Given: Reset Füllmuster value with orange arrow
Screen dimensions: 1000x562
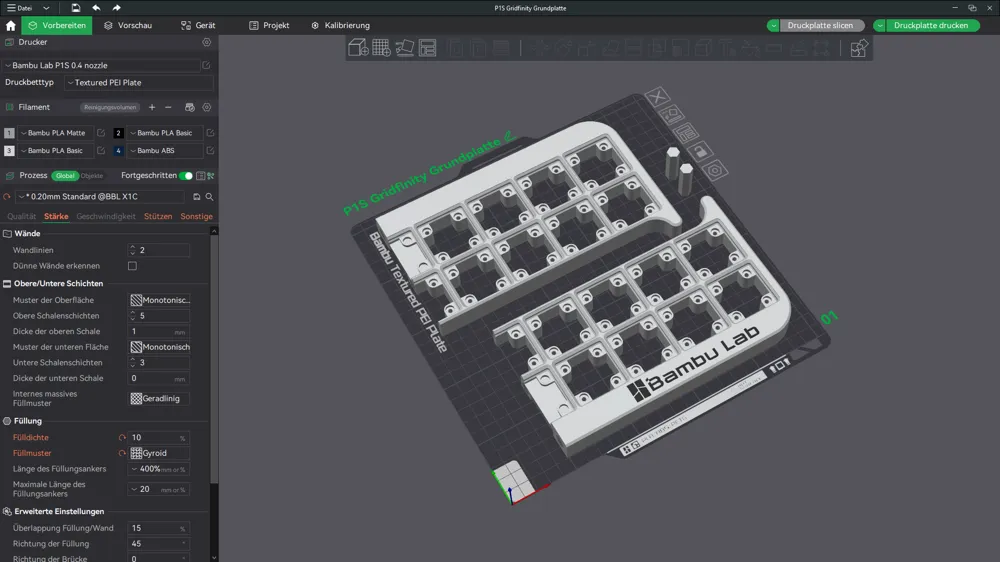Looking at the screenshot, I should point(122,453).
